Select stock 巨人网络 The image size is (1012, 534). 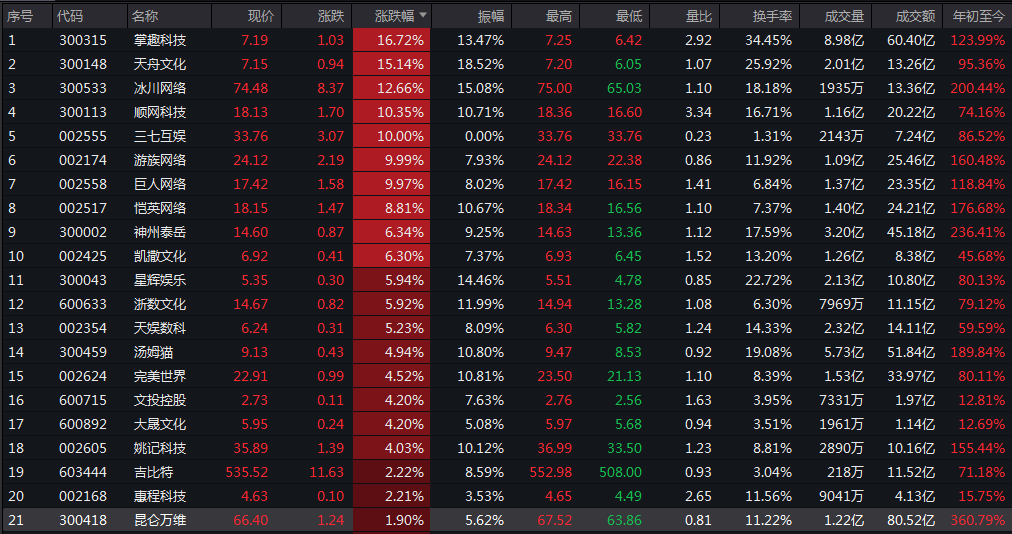click(x=159, y=184)
